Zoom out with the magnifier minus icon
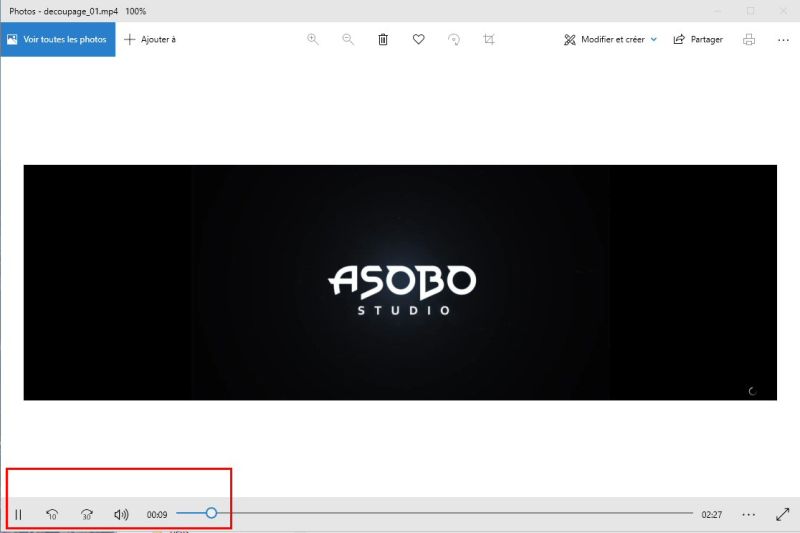 point(348,39)
